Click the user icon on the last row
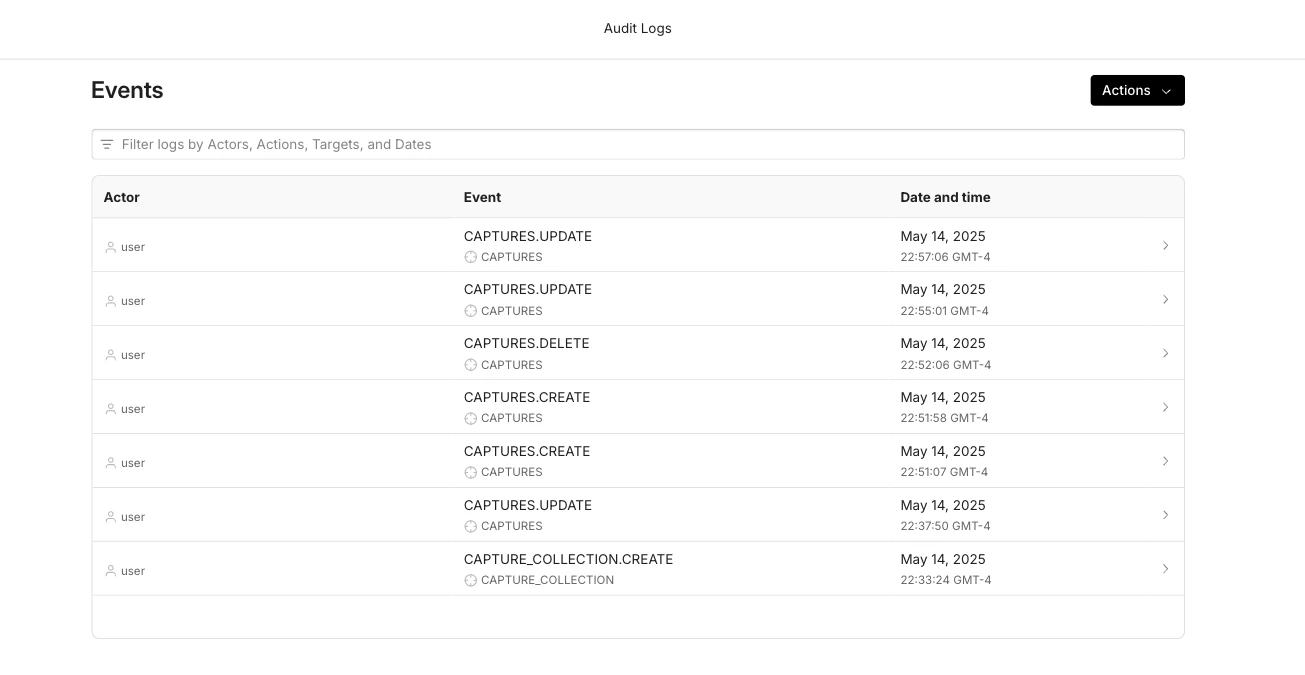The width and height of the screenshot is (1305, 675). (x=110, y=570)
